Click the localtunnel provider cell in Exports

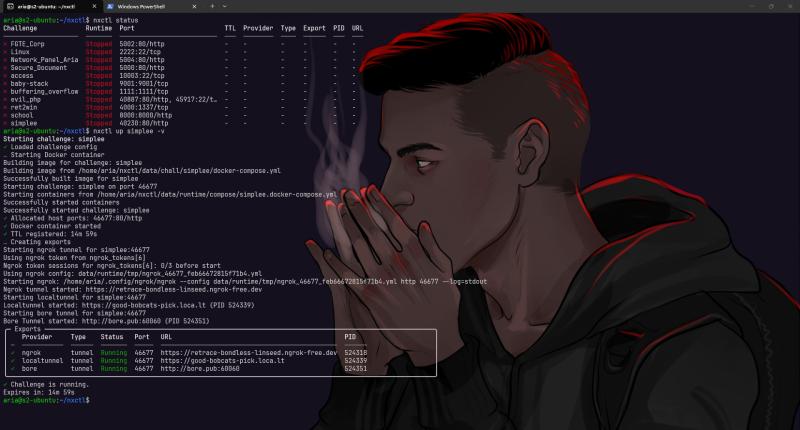pos(42,360)
